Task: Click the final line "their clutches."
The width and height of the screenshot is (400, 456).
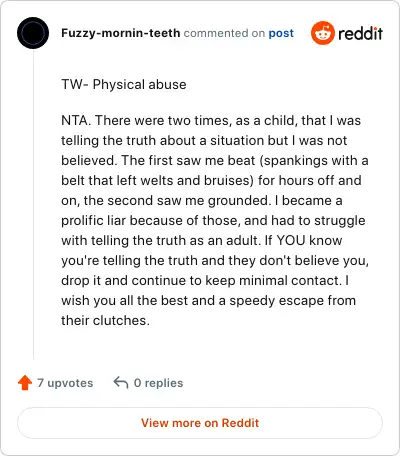Action: tap(105, 320)
